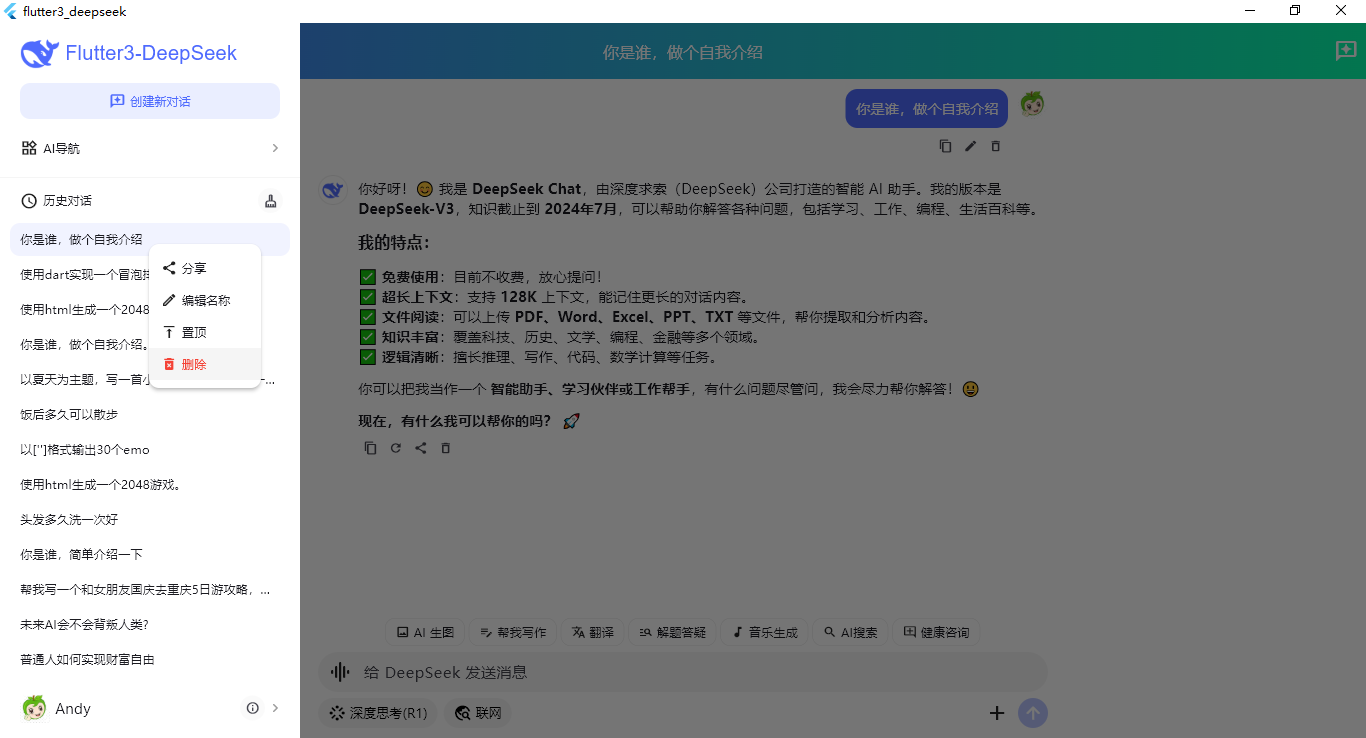The width and height of the screenshot is (1366, 738).
Task: Share the DeepSeek reply
Action: pyautogui.click(x=420, y=448)
